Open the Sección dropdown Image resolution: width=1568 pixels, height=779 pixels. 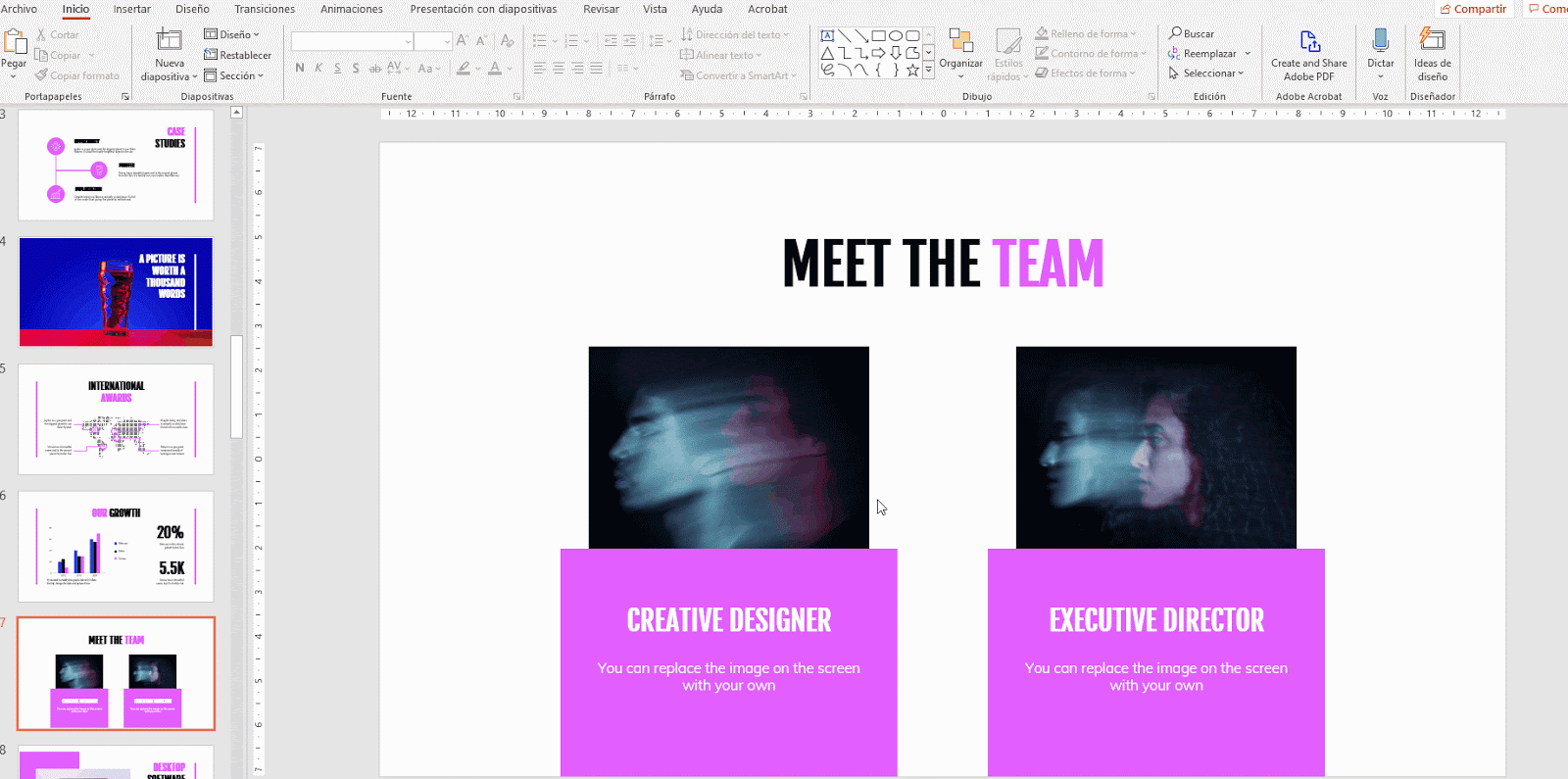coord(234,75)
